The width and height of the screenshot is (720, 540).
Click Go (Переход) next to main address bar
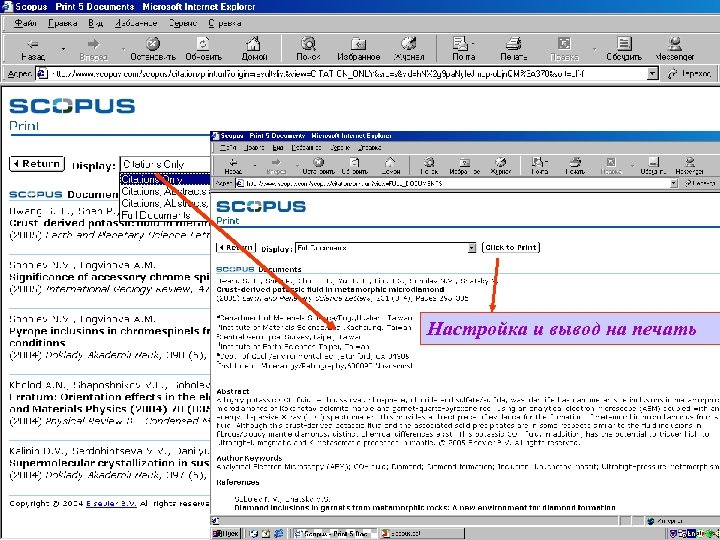[690, 73]
